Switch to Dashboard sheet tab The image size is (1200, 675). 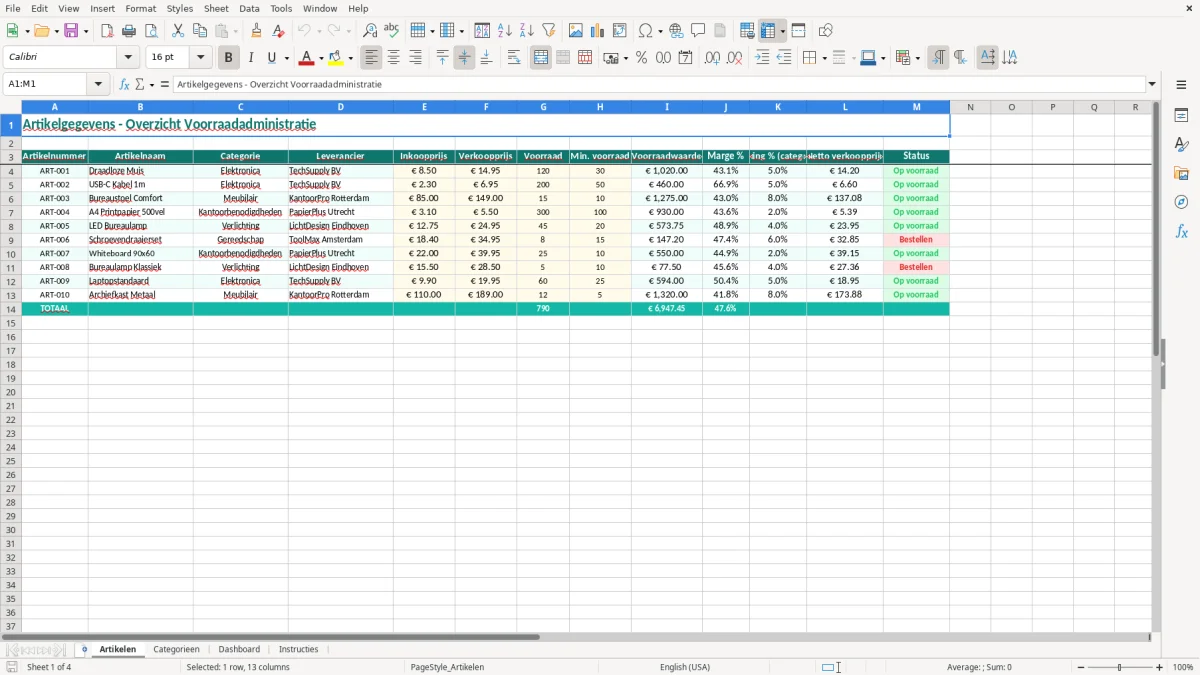[239, 649]
